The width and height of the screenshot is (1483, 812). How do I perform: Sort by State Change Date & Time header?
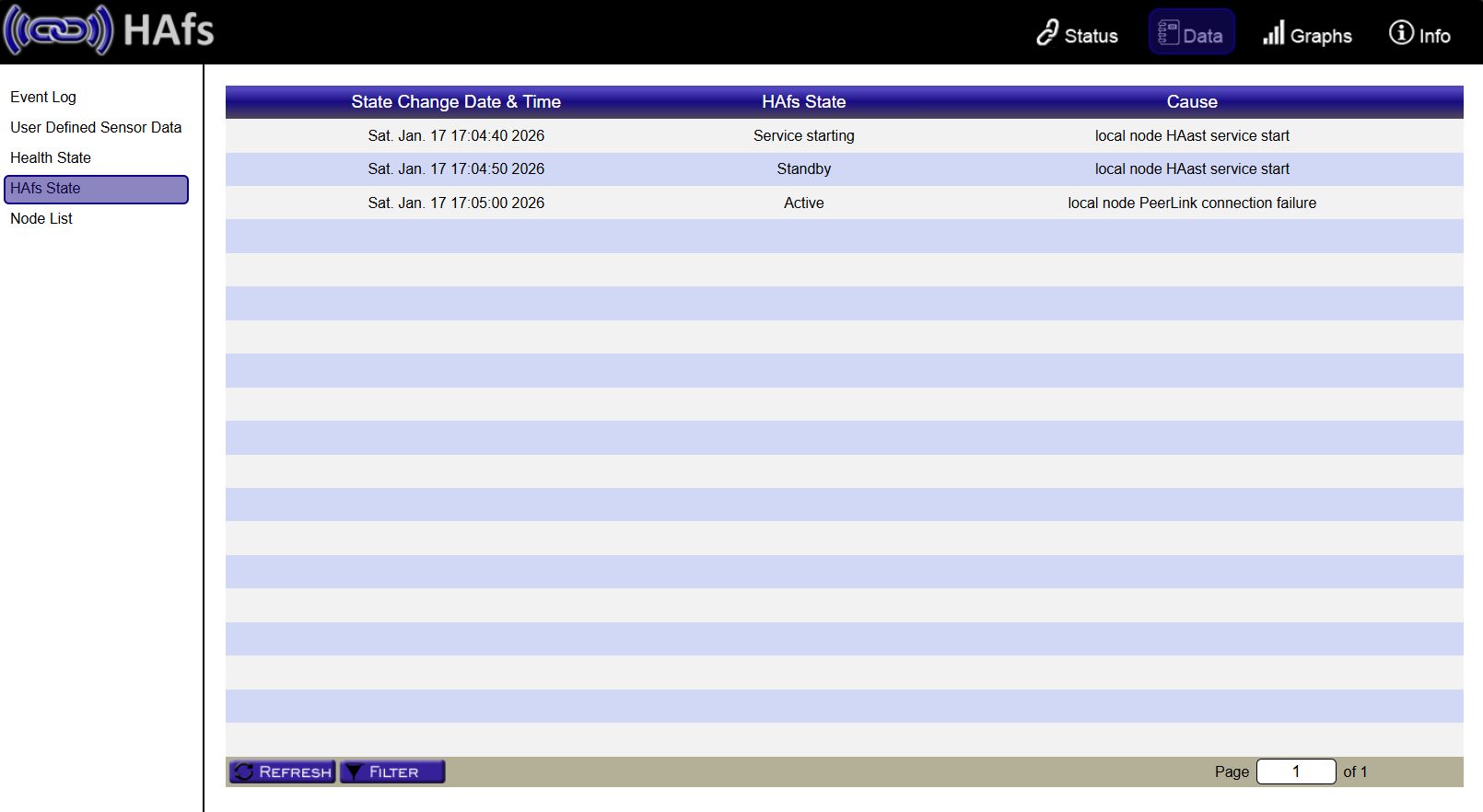click(456, 102)
